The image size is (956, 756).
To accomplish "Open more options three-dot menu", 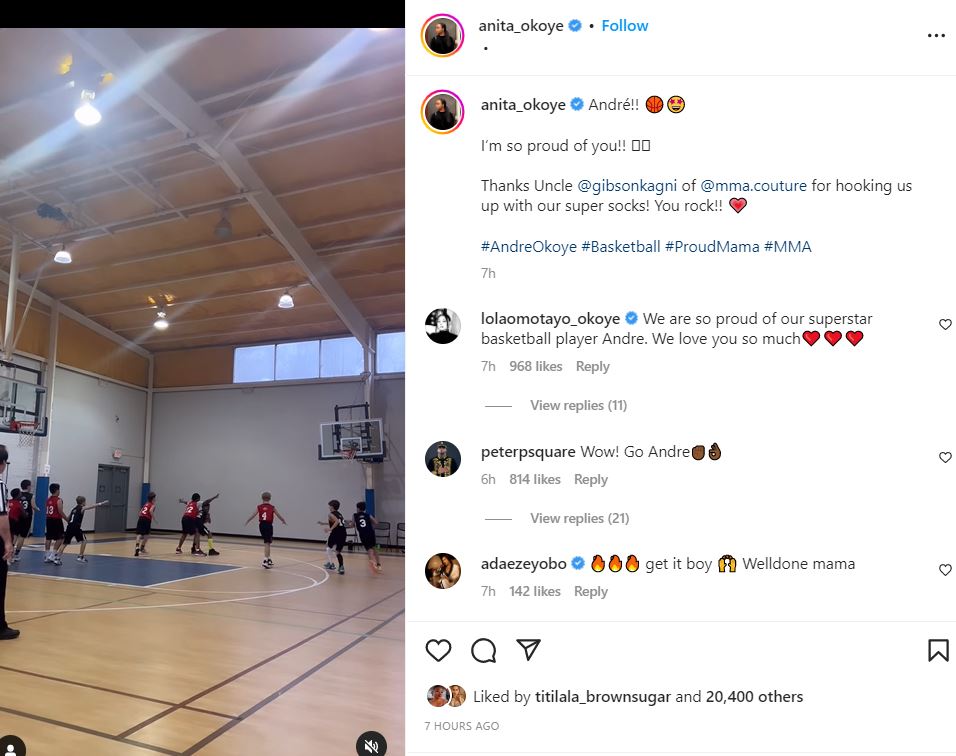I will [x=936, y=35].
